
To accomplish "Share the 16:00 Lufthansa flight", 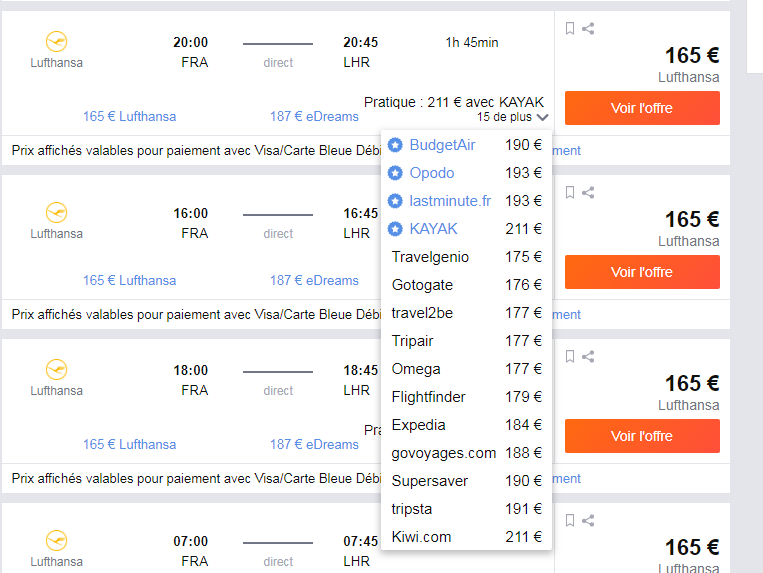I will click(x=588, y=192).
